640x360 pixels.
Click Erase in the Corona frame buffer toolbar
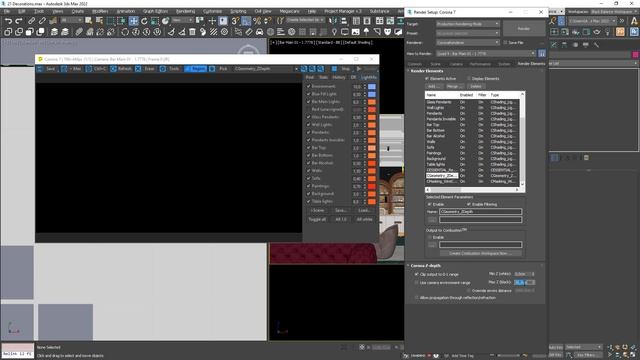146,69
